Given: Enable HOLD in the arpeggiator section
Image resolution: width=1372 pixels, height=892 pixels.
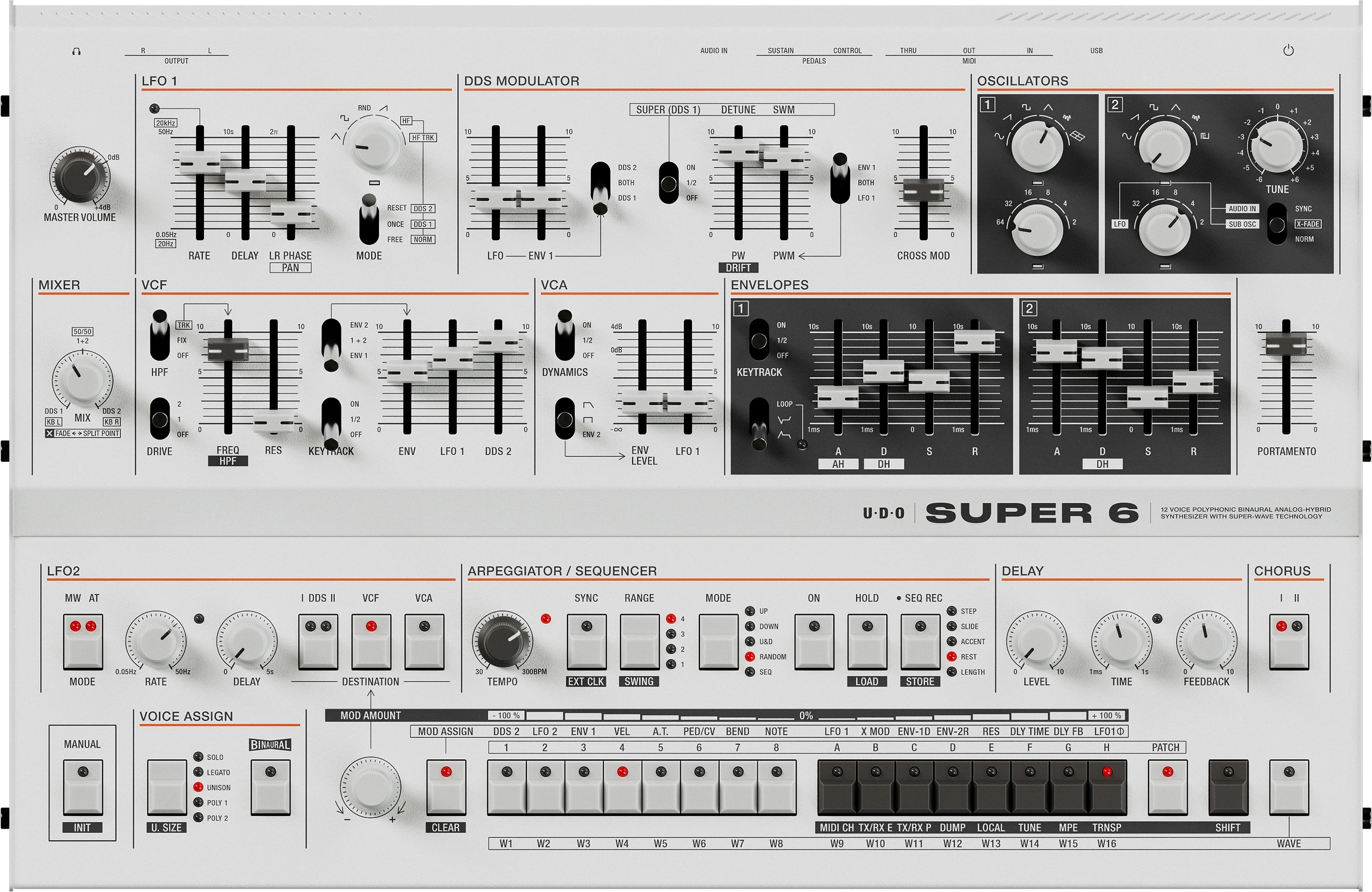Looking at the screenshot, I should pyautogui.click(x=867, y=642).
